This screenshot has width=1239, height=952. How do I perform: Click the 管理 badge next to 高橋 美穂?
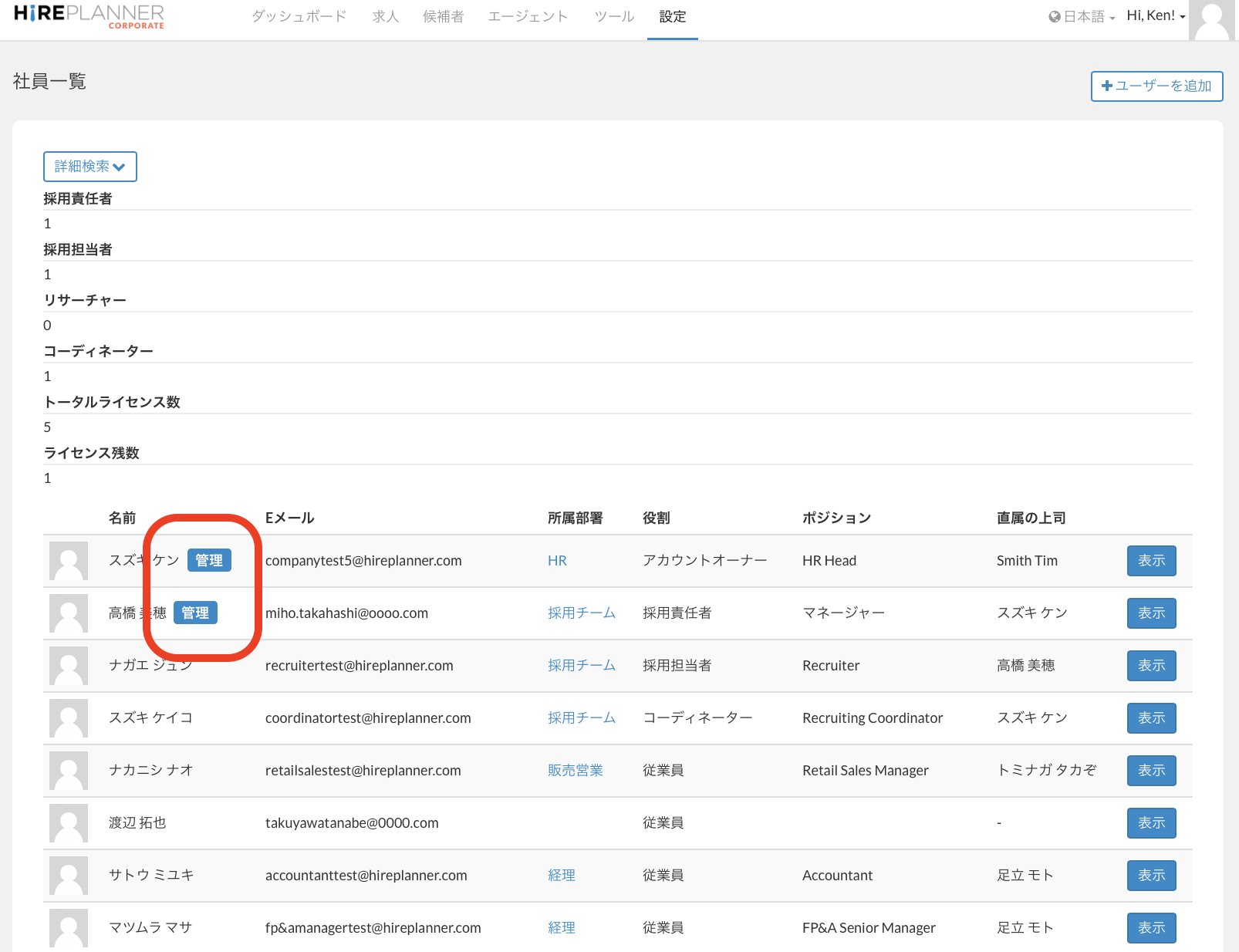[x=195, y=613]
